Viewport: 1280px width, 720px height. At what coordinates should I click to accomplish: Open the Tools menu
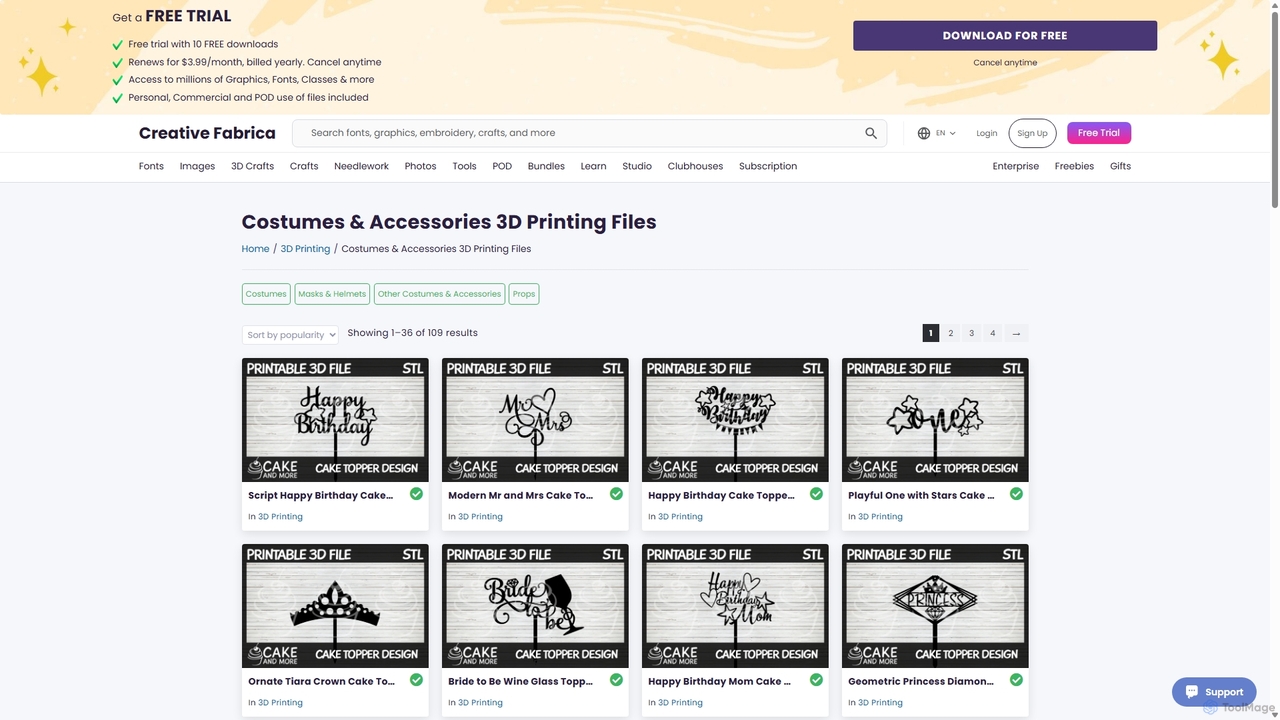[x=464, y=166]
